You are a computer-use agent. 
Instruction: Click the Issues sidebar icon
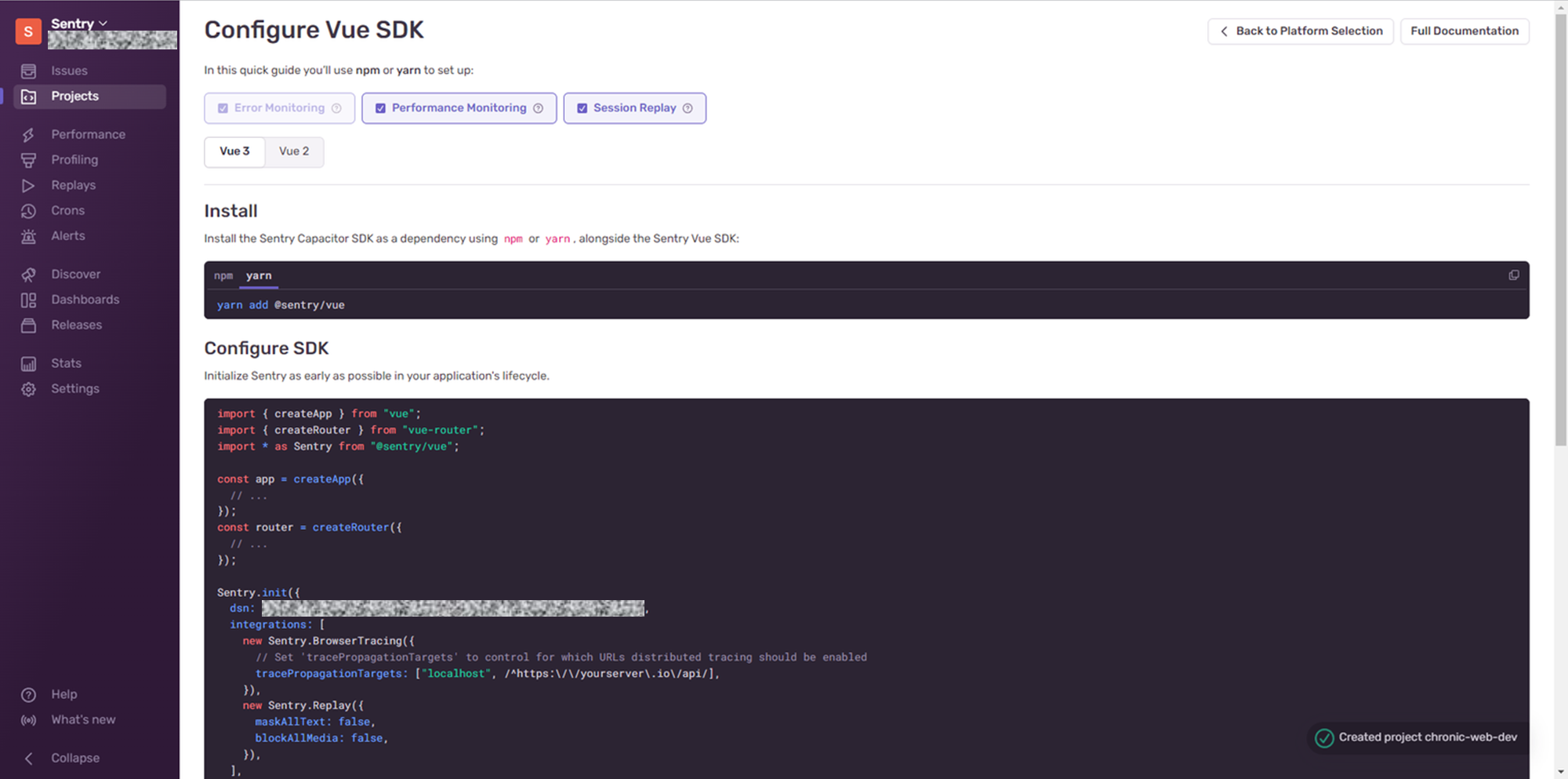29,71
